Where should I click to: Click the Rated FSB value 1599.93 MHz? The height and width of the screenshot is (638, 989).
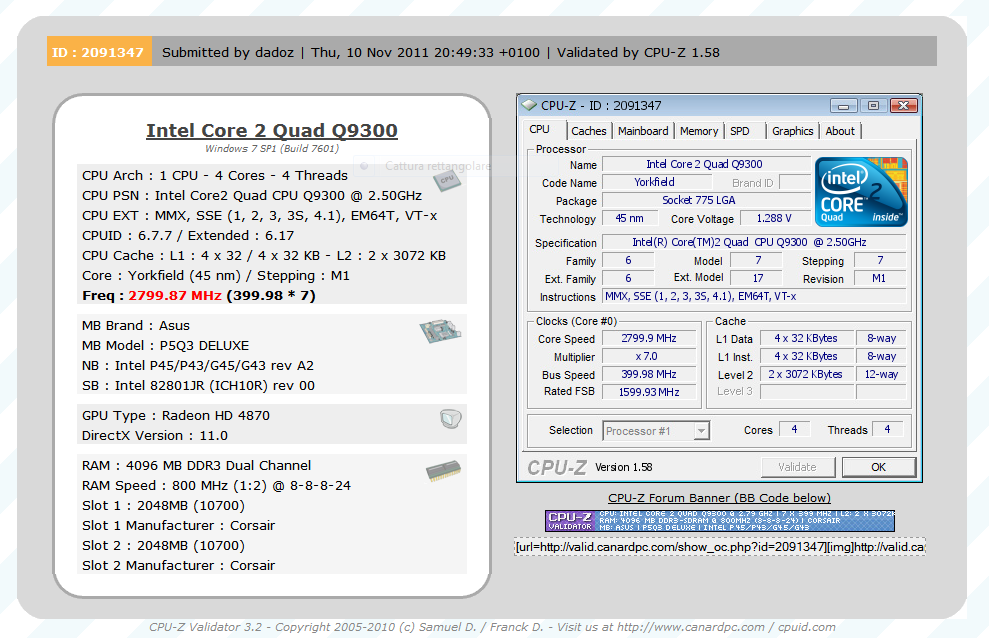pos(649,392)
